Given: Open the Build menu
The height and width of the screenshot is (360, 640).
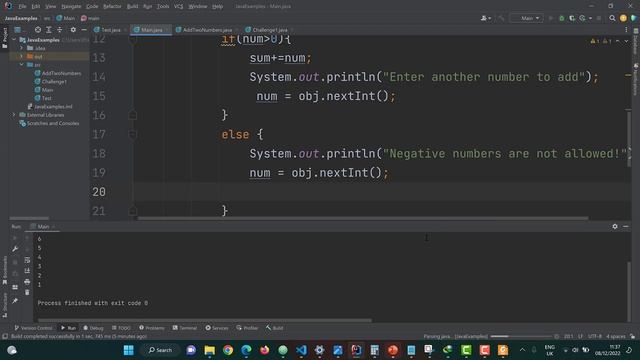Looking at the screenshot, I should click(x=132, y=6).
